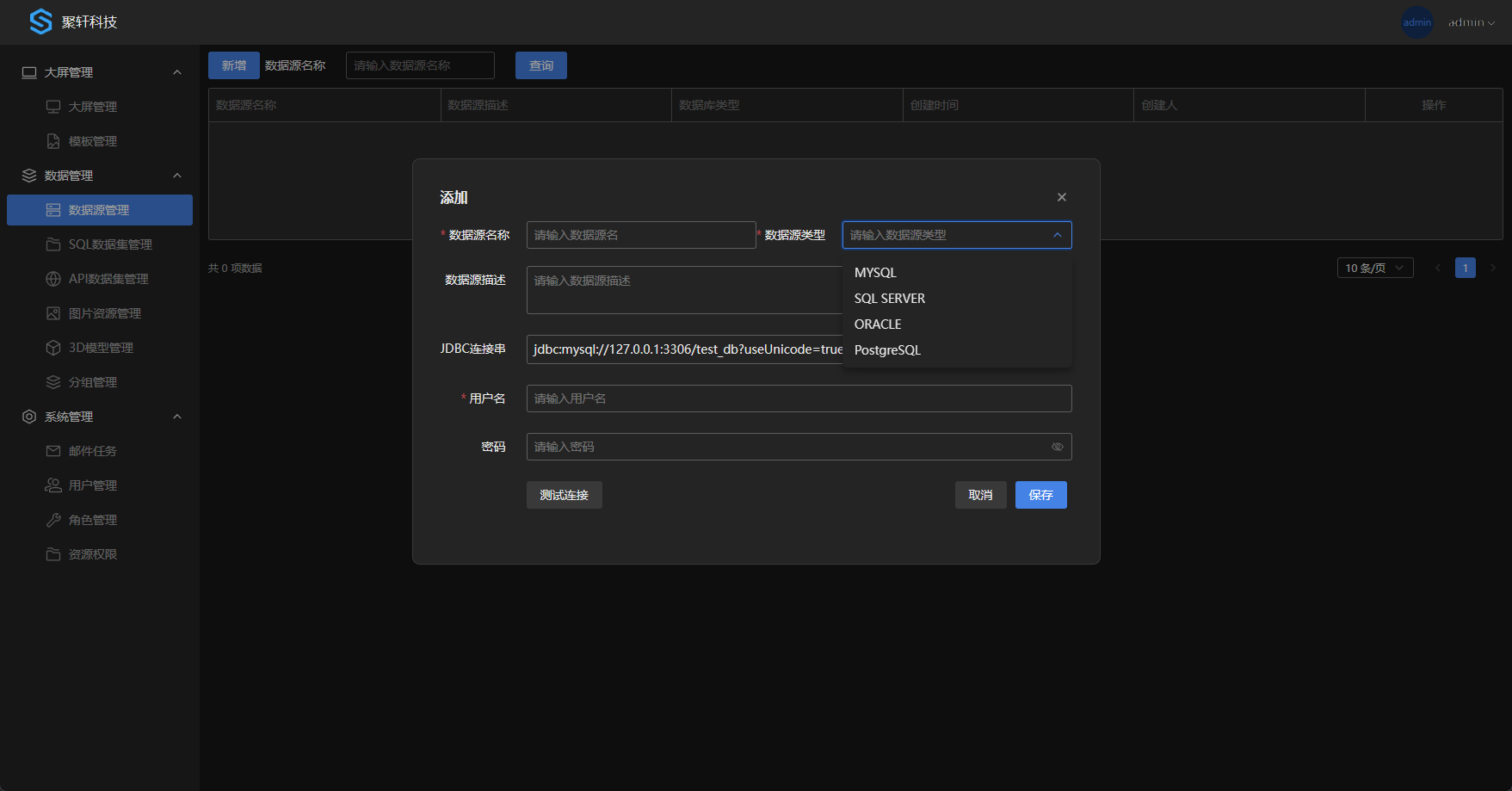Viewport: 1512px width, 791px height.
Task: Click the 创建人 column header
Action: pyautogui.click(x=1250, y=105)
